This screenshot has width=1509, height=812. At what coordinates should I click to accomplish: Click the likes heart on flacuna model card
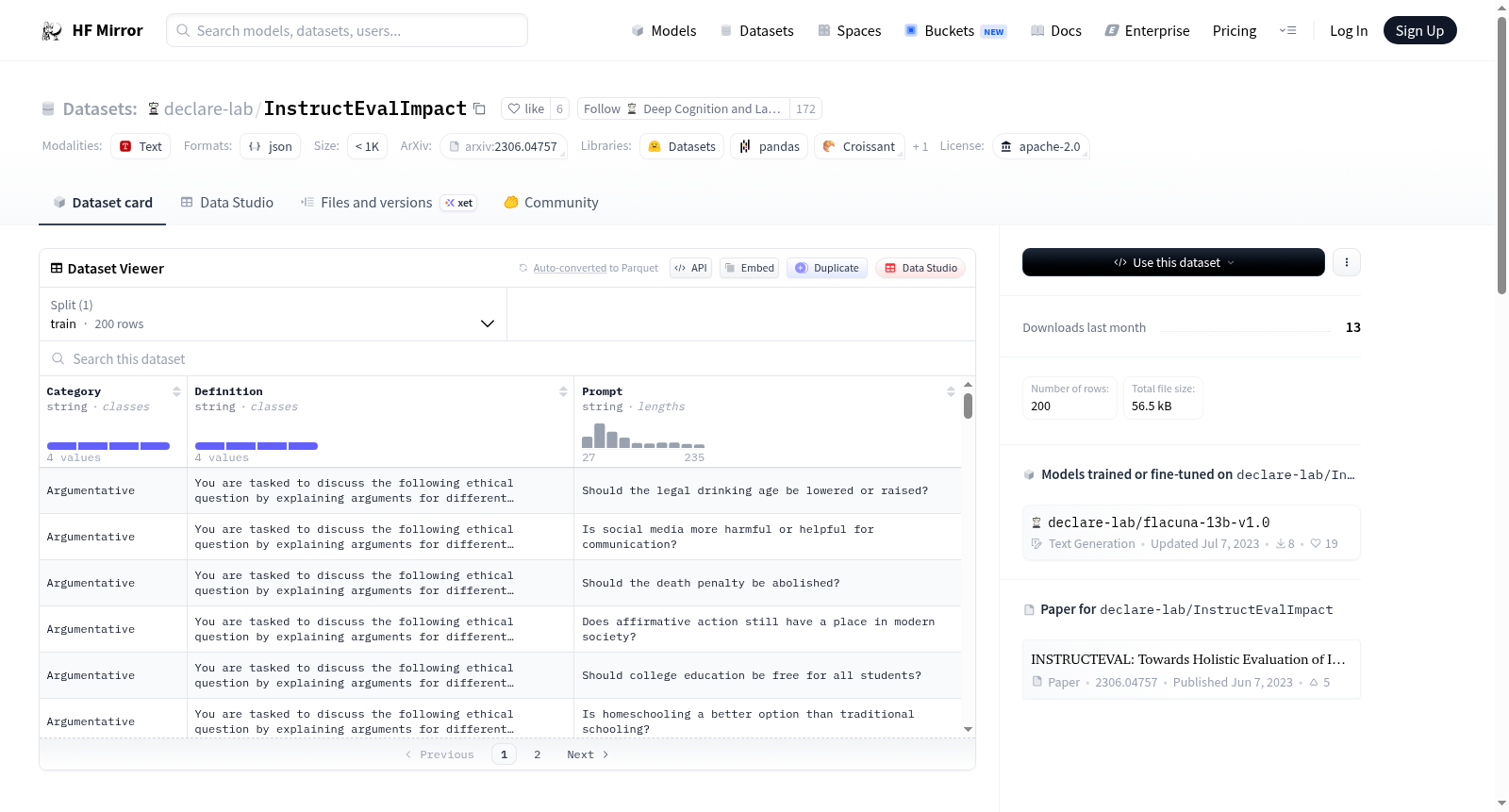1316,544
